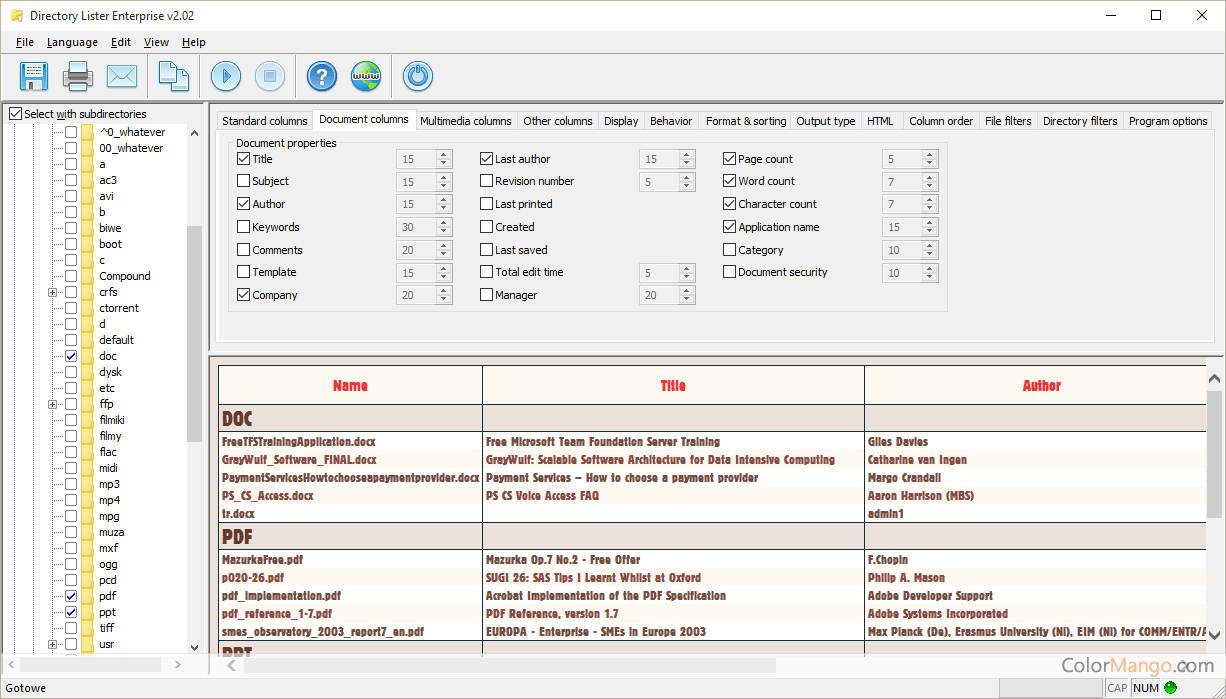This screenshot has height=699, width=1226.
Task: Click the Save floppy disk toolbar icon
Action: point(34,76)
